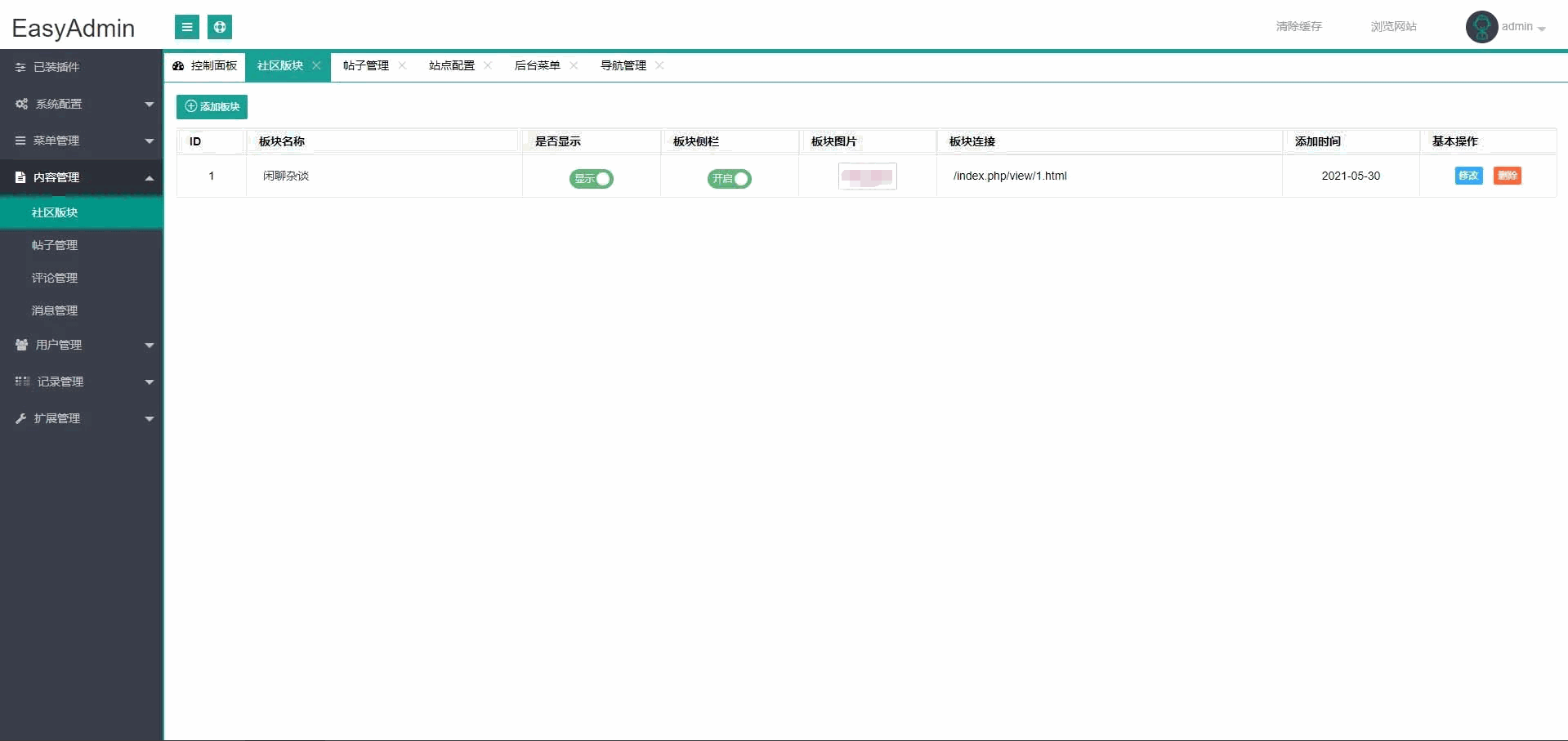Close the 后台菜单 tab
This screenshot has height=741, width=1568.
tap(574, 65)
